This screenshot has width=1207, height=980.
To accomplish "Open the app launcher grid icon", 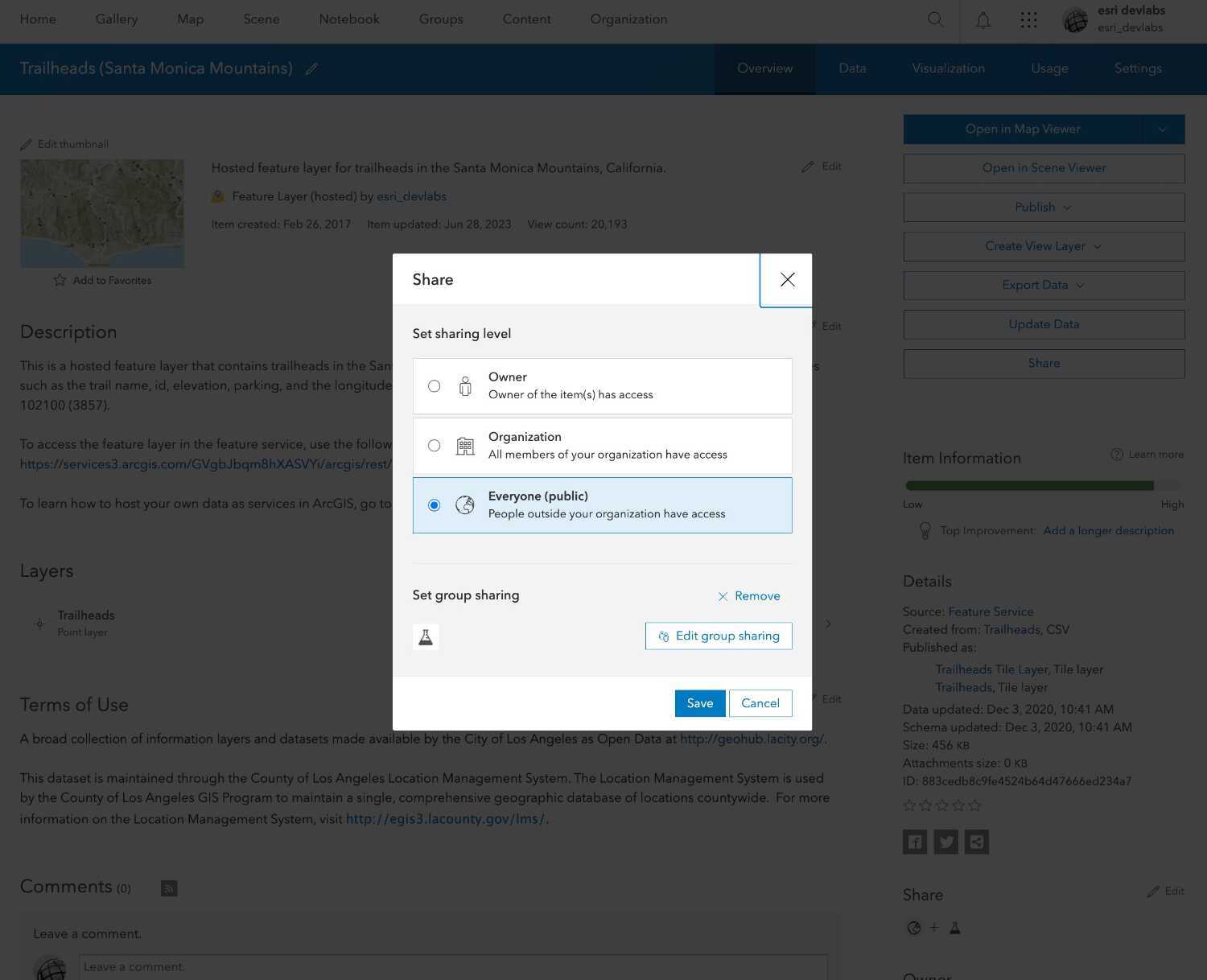I will [x=1028, y=19].
